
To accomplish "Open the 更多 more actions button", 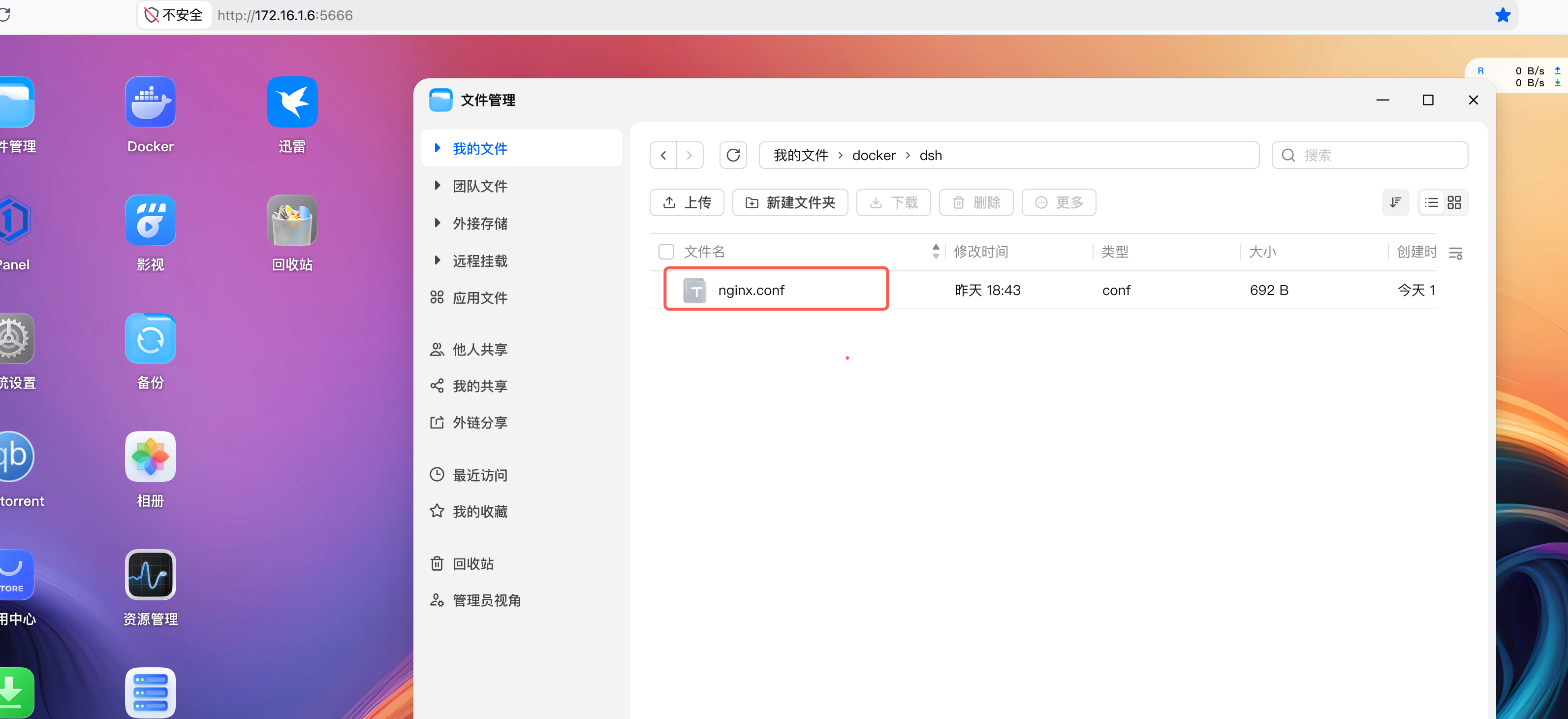I will point(1059,202).
